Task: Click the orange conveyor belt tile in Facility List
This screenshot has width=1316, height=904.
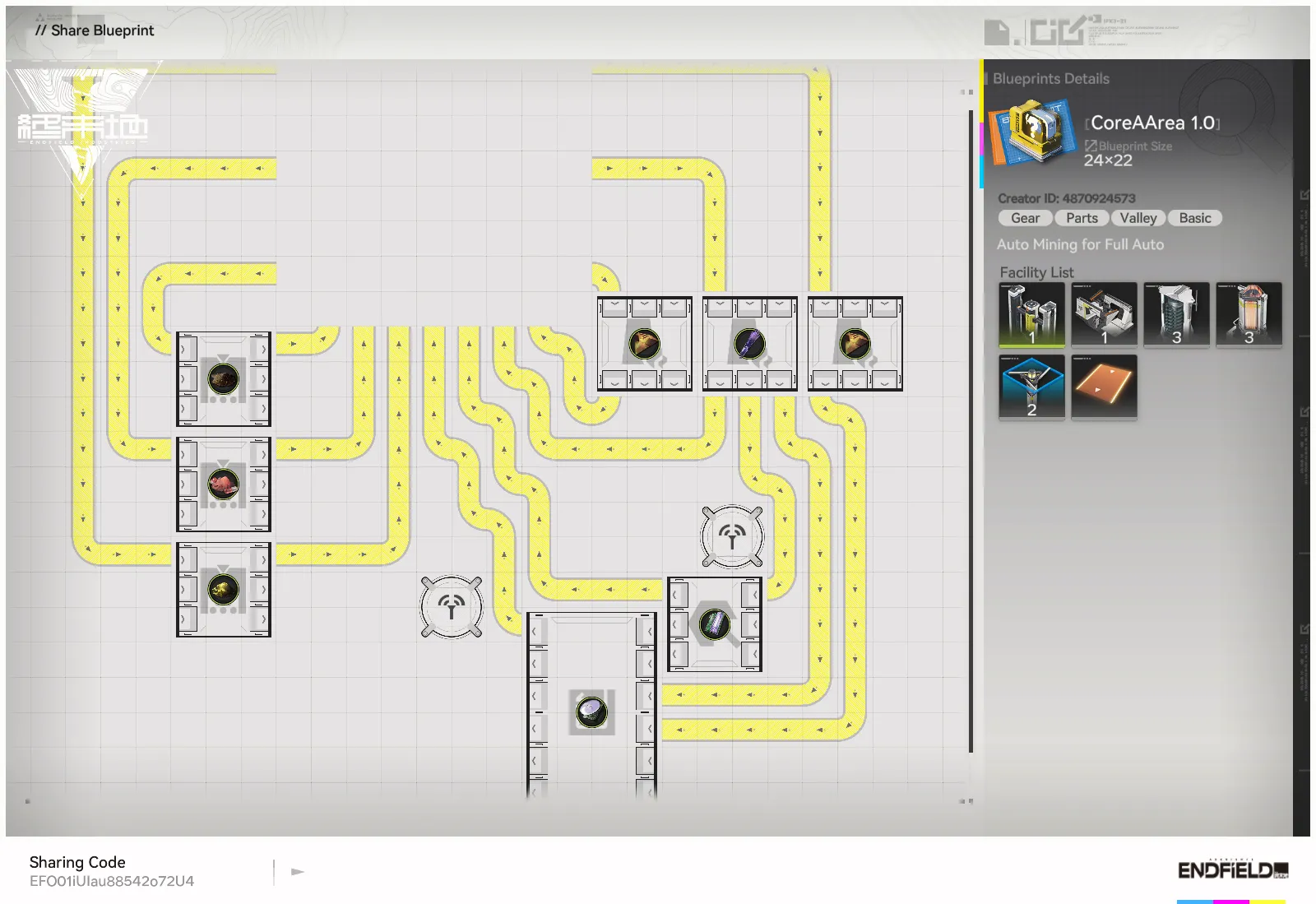Action: (1104, 387)
